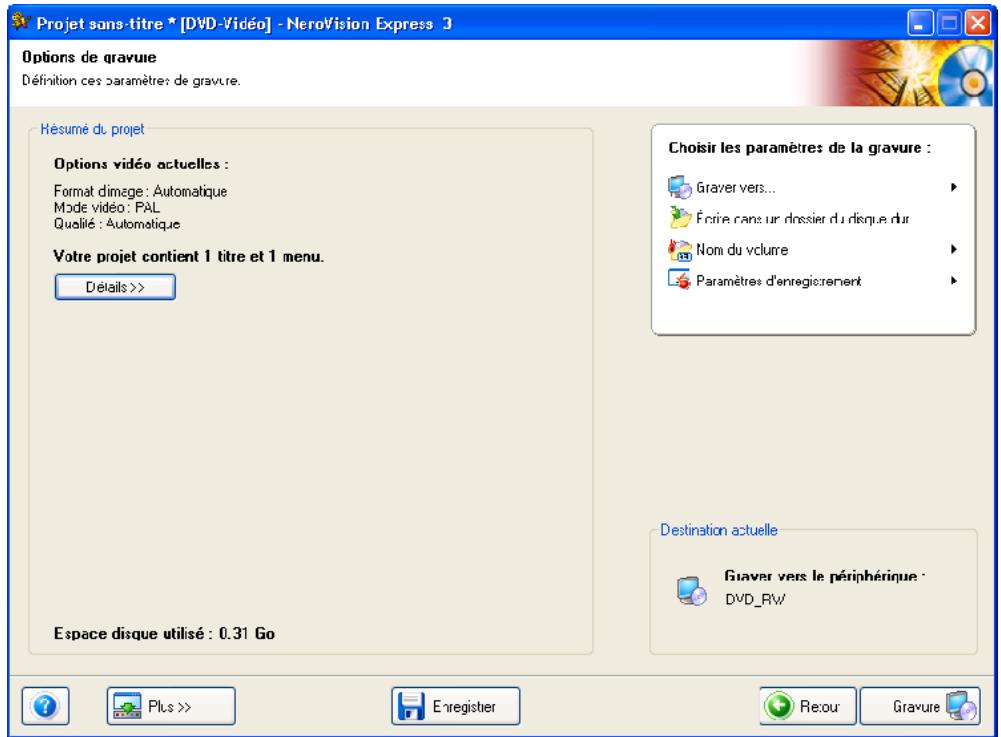Expand the Paramètres d'enregistrement submenu arrow
The image size is (1001, 737).
(x=954, y=280)
